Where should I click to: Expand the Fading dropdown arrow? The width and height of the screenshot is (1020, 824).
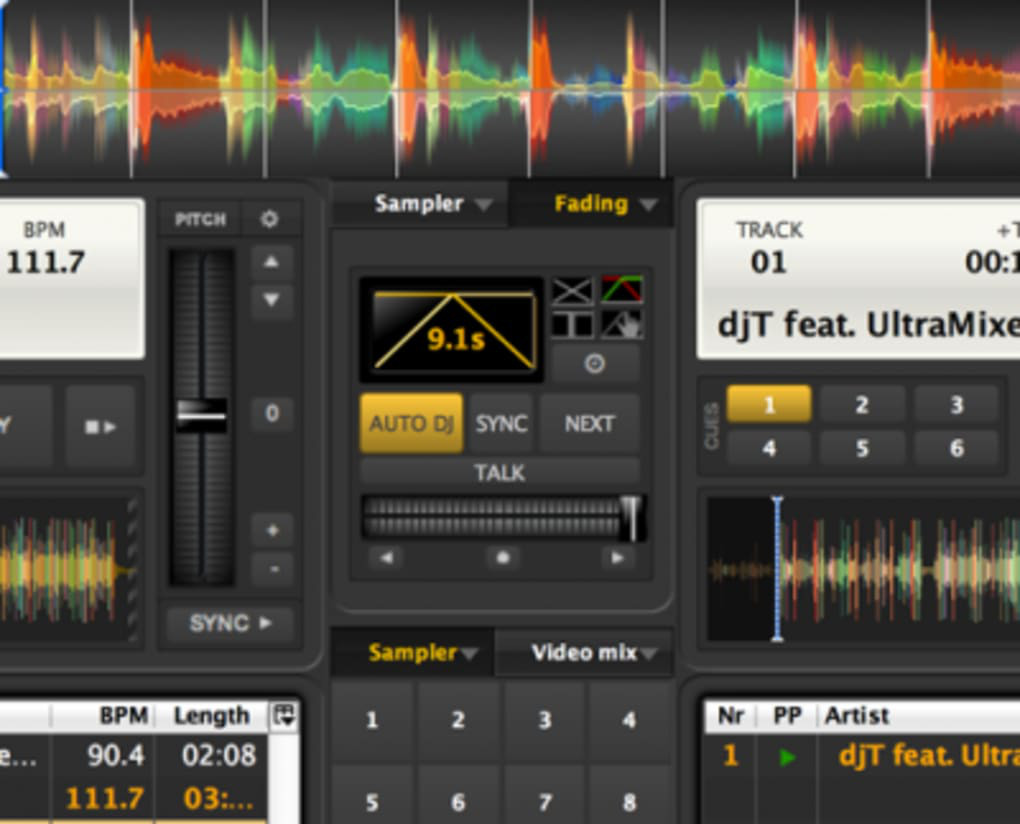click(x=648, y=206)
